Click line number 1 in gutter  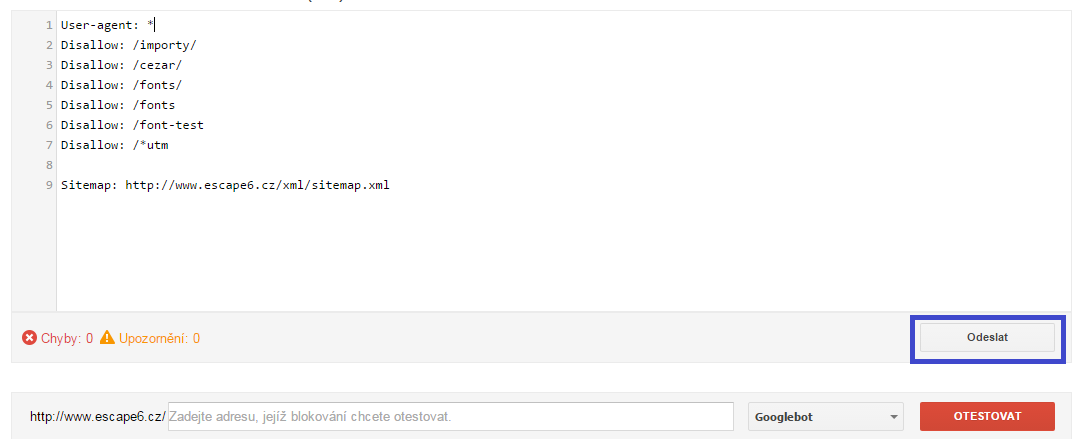pyautogui.click(x=49, y=25)
